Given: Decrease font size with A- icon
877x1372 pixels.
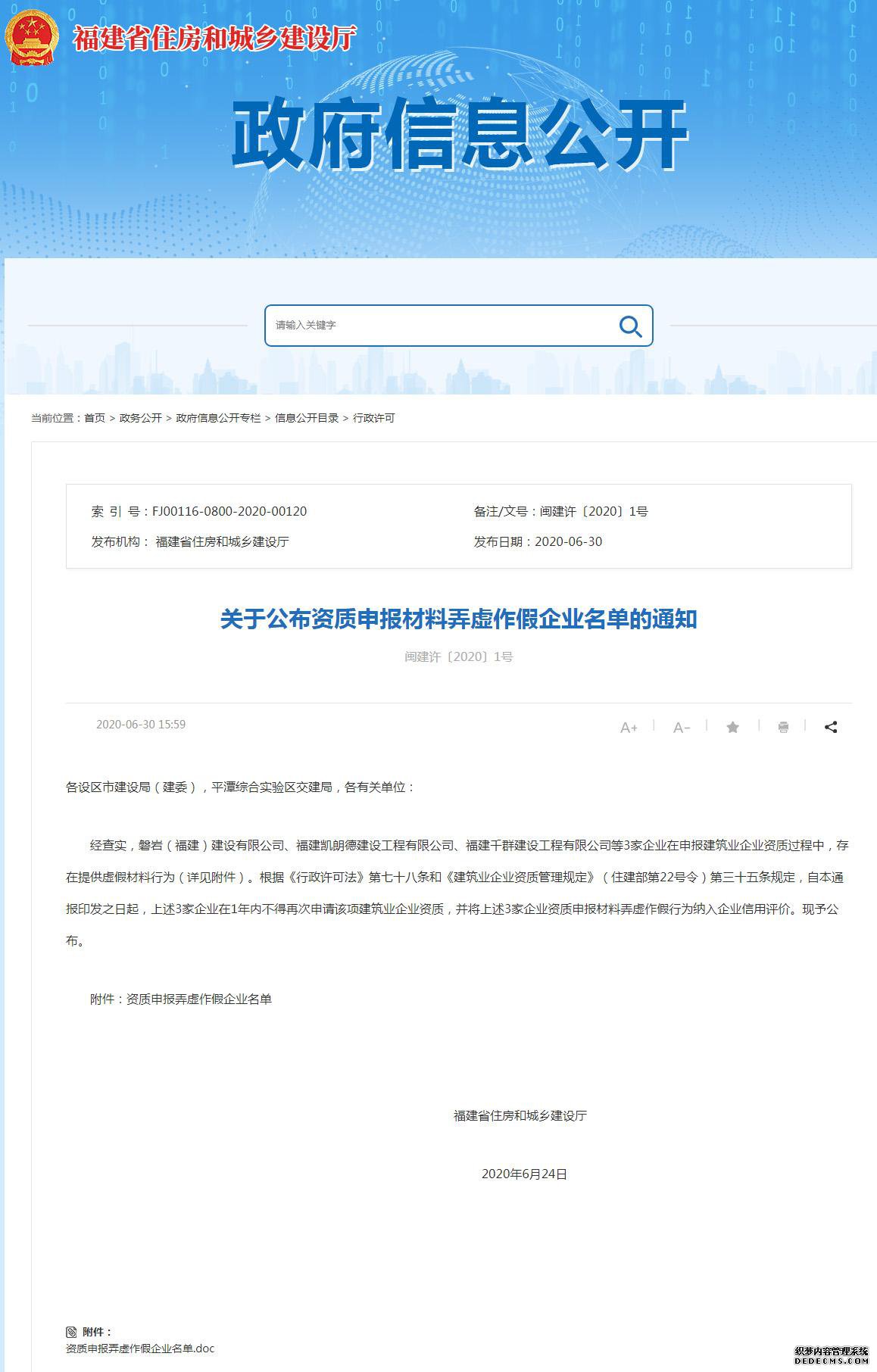Looking at the screenshot, I should (x=682, y=728).
